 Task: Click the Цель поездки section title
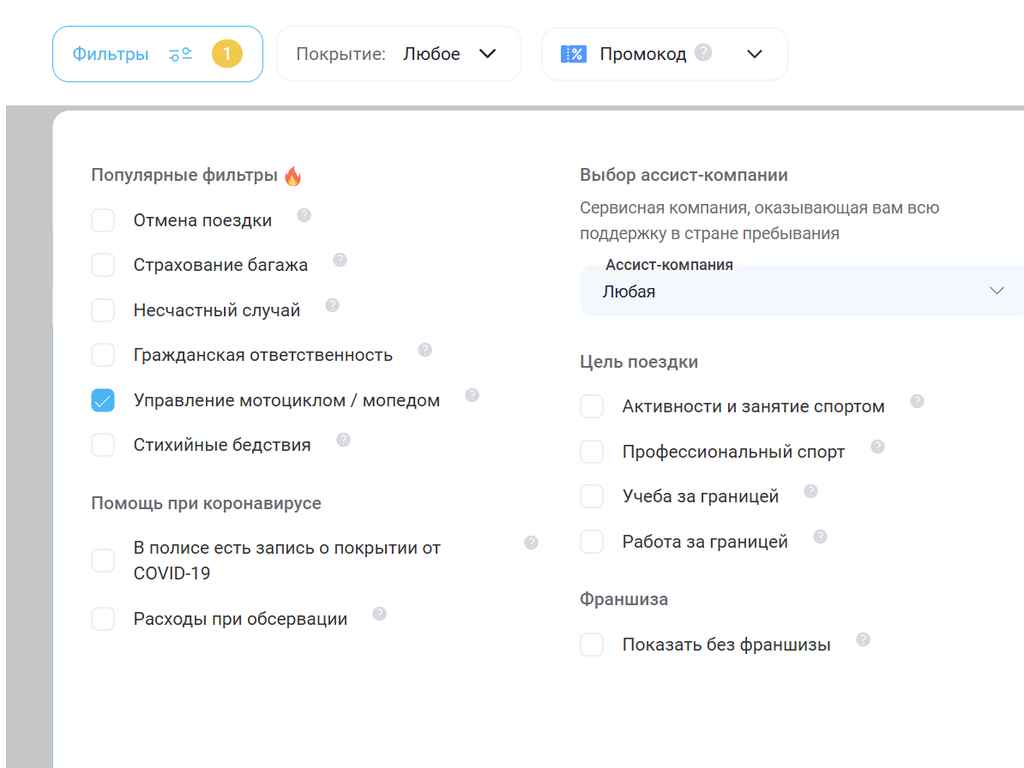pyautogui.click(x=639, y=362)
